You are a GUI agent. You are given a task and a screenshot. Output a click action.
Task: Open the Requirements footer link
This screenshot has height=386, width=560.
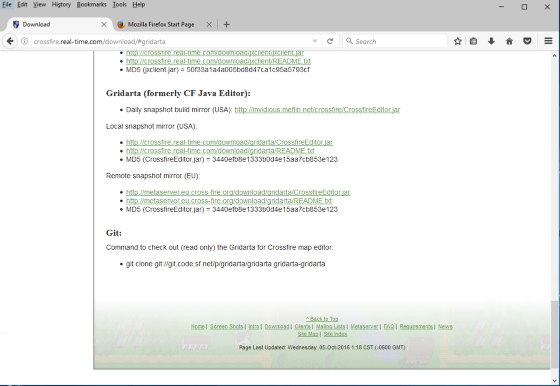[416, 326]
